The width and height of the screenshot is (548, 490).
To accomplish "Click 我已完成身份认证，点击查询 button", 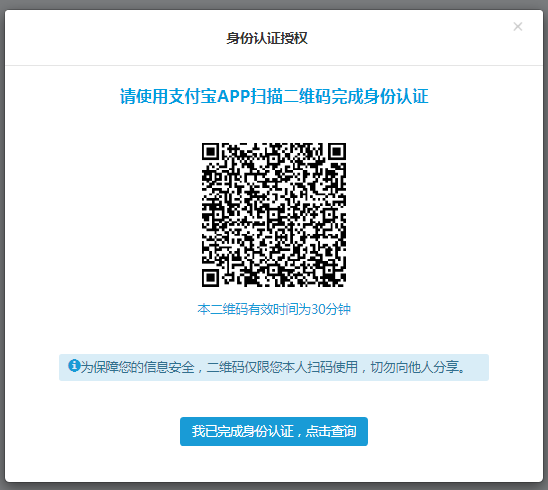I will (x=274, y=431).
